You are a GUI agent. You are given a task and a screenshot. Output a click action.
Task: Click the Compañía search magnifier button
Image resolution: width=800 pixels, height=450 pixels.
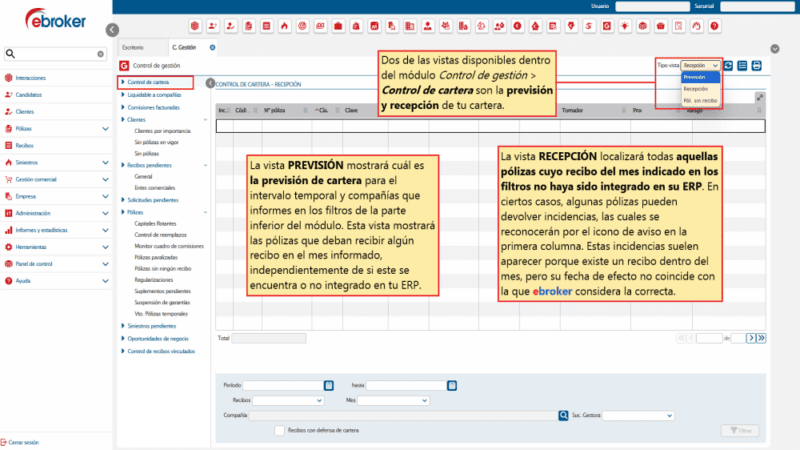point(563,416)
